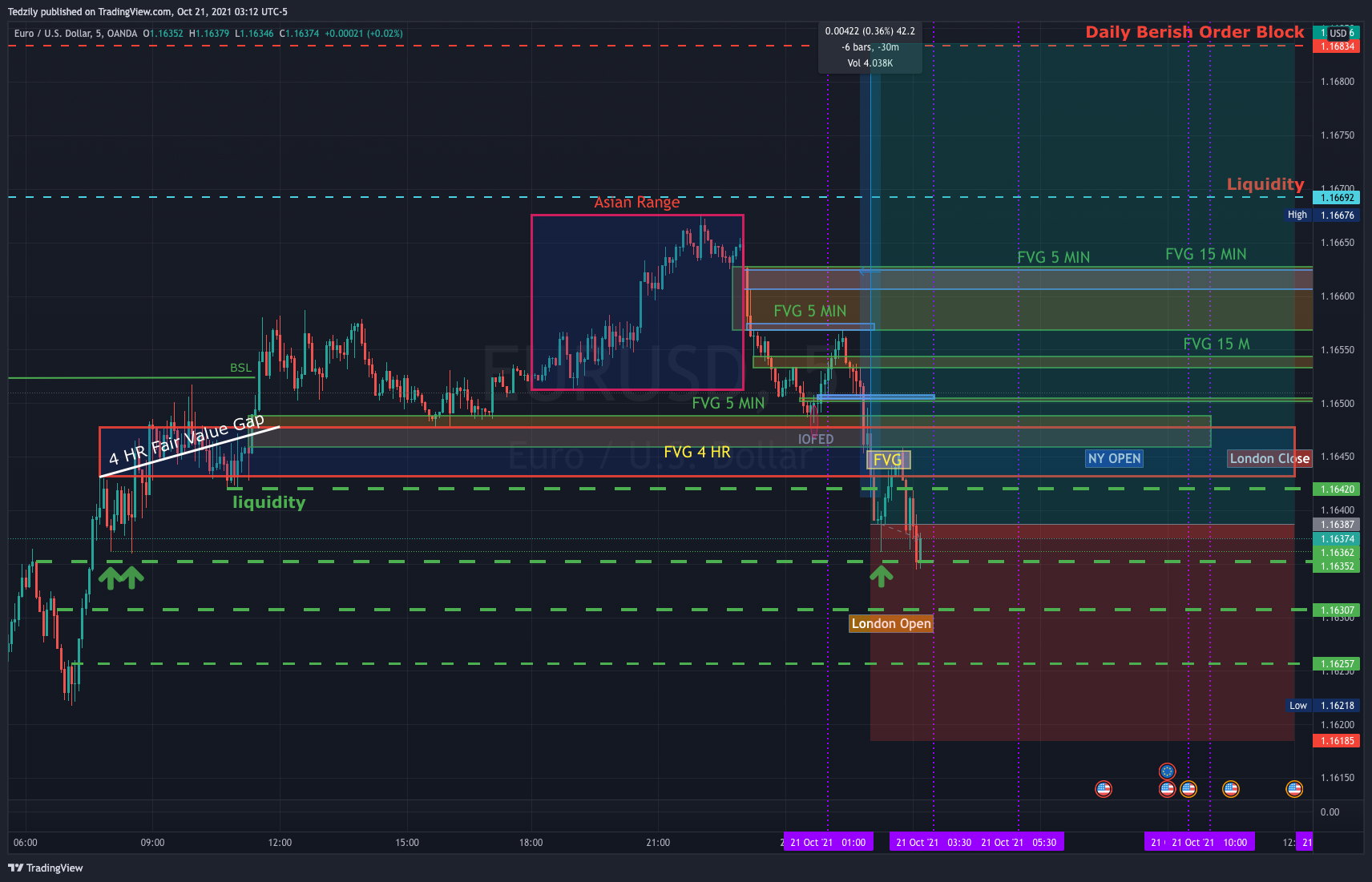Select the green liquidity label
The image size is (1372, 882).
tap(269, 502)
